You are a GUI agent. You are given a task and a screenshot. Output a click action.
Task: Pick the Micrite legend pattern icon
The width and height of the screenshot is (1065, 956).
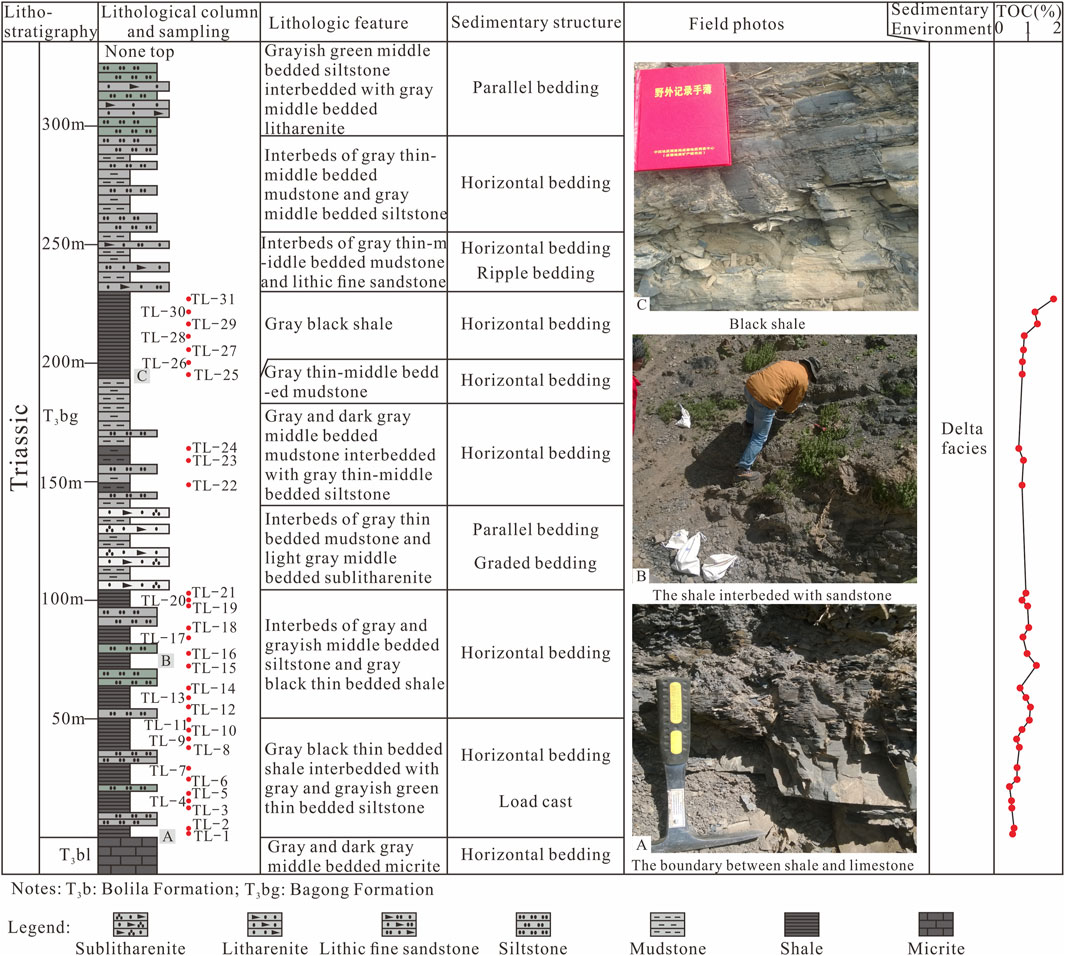936,924
